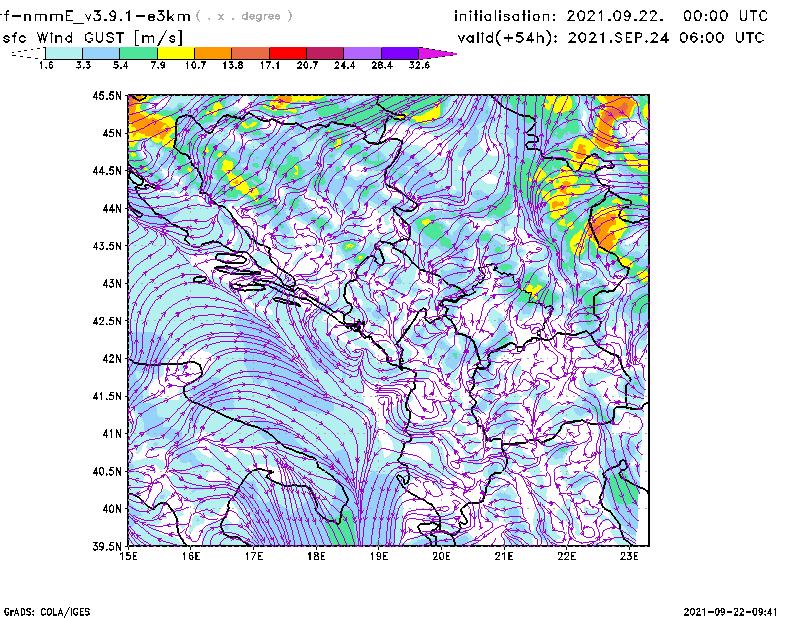Image resolution: width=800 pixels, height=618 pixels.
Task: Click the "sfc Wind GUST [m/s]" title
Action: pyautogui.click(x=92, y=38)
